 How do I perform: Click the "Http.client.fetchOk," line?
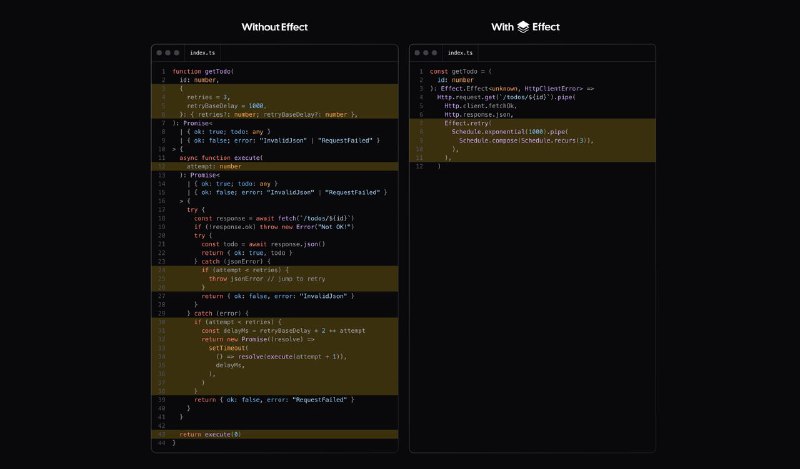pyautogui.click(x=481, y=106)
